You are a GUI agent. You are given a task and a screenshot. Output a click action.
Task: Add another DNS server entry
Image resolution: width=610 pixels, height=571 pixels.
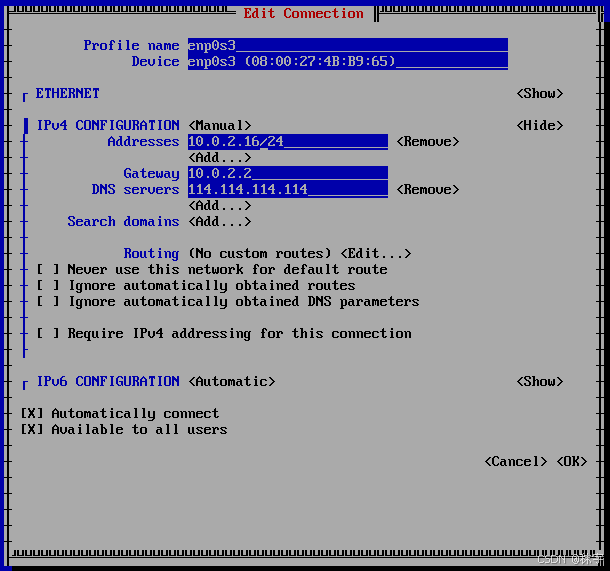click(220, 205)
